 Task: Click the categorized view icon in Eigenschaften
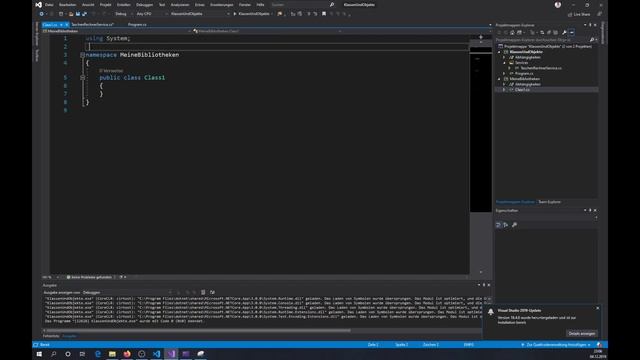click(498, 225)
